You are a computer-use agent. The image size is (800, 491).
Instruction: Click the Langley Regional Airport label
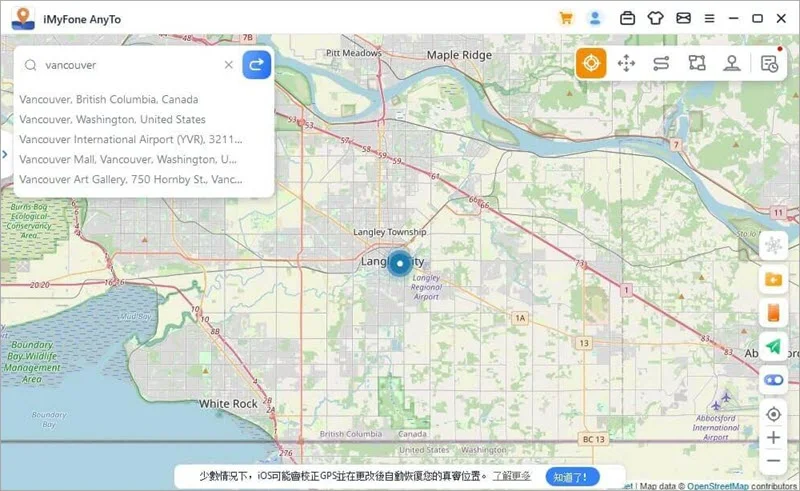point(426,287)
